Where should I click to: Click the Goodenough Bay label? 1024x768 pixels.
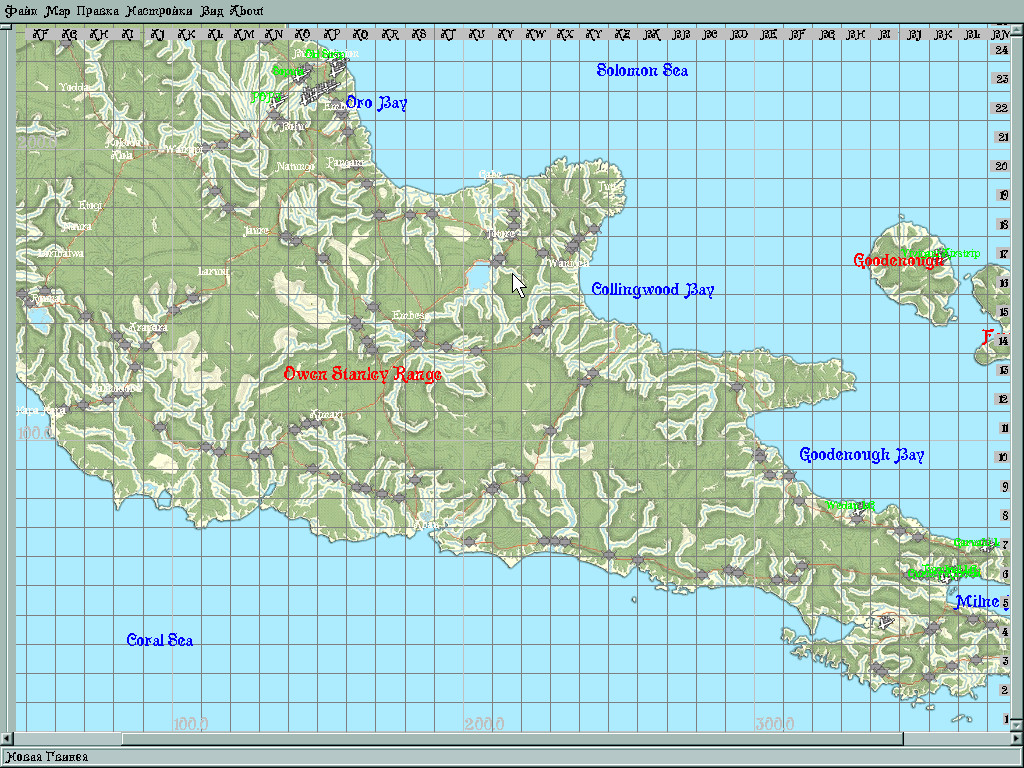861,455
